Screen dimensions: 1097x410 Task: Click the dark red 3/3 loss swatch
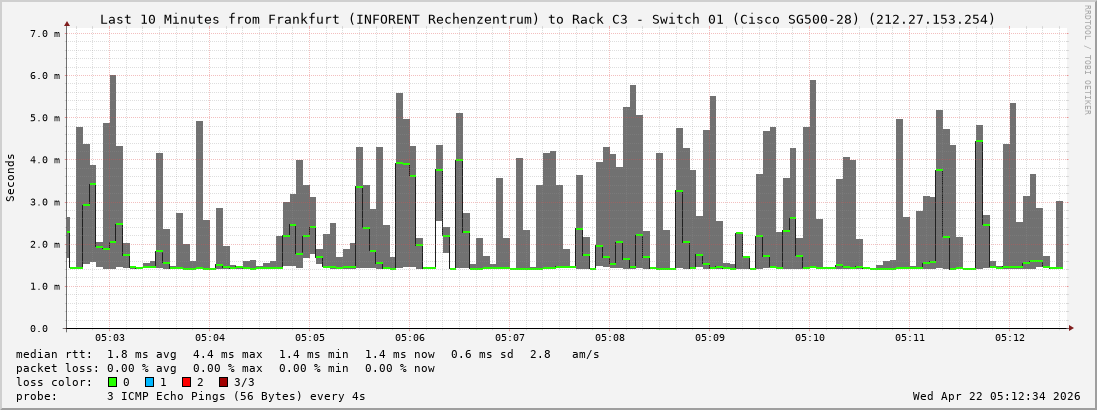tap(223, 382)
